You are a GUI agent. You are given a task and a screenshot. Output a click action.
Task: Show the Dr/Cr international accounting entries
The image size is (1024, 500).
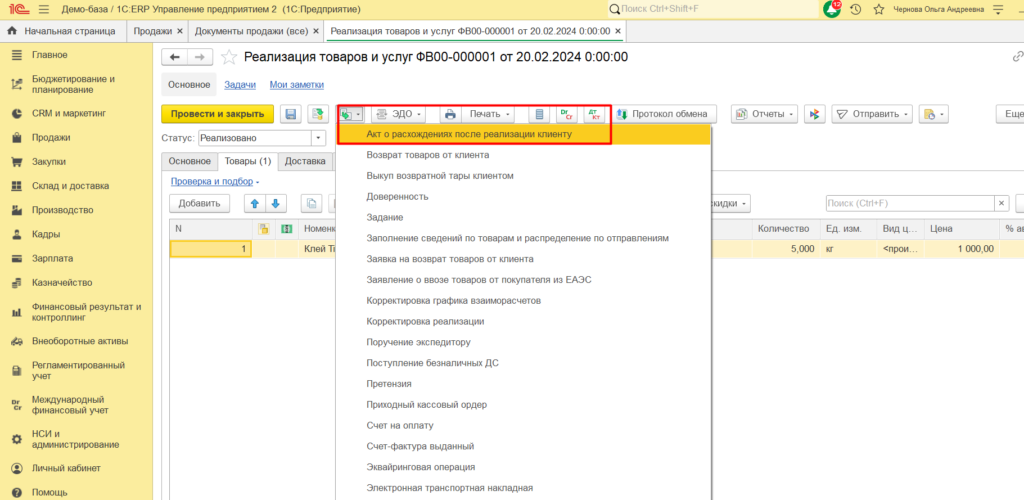566,114
